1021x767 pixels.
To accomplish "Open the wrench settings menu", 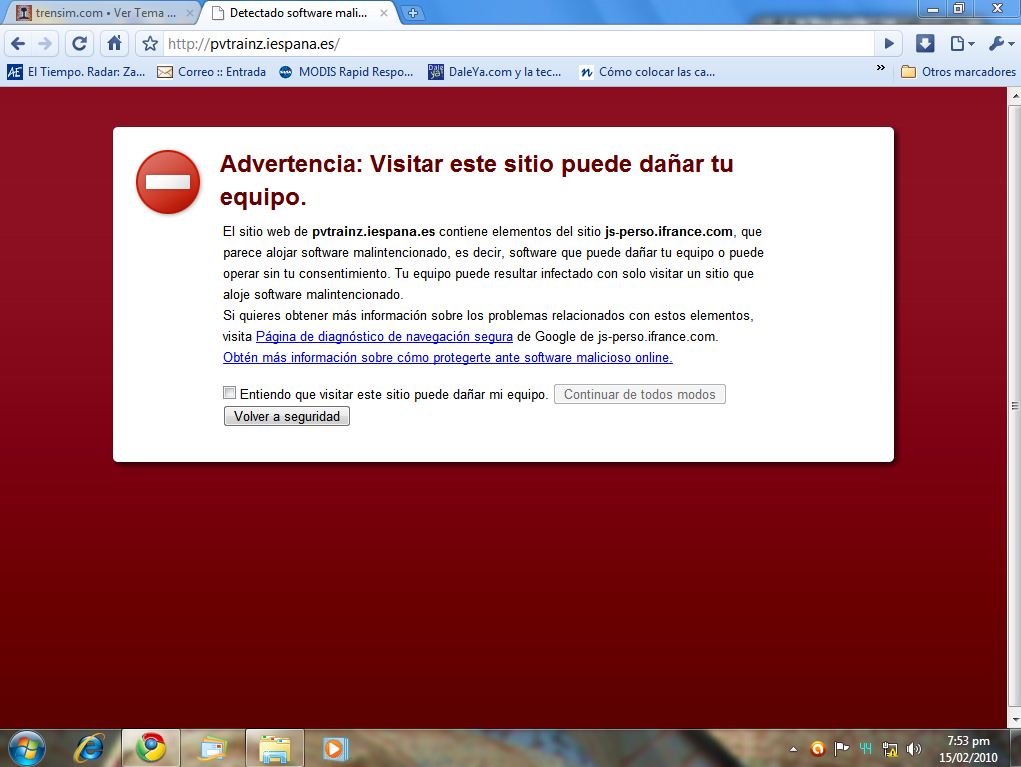I will [x=1000, y=44].
